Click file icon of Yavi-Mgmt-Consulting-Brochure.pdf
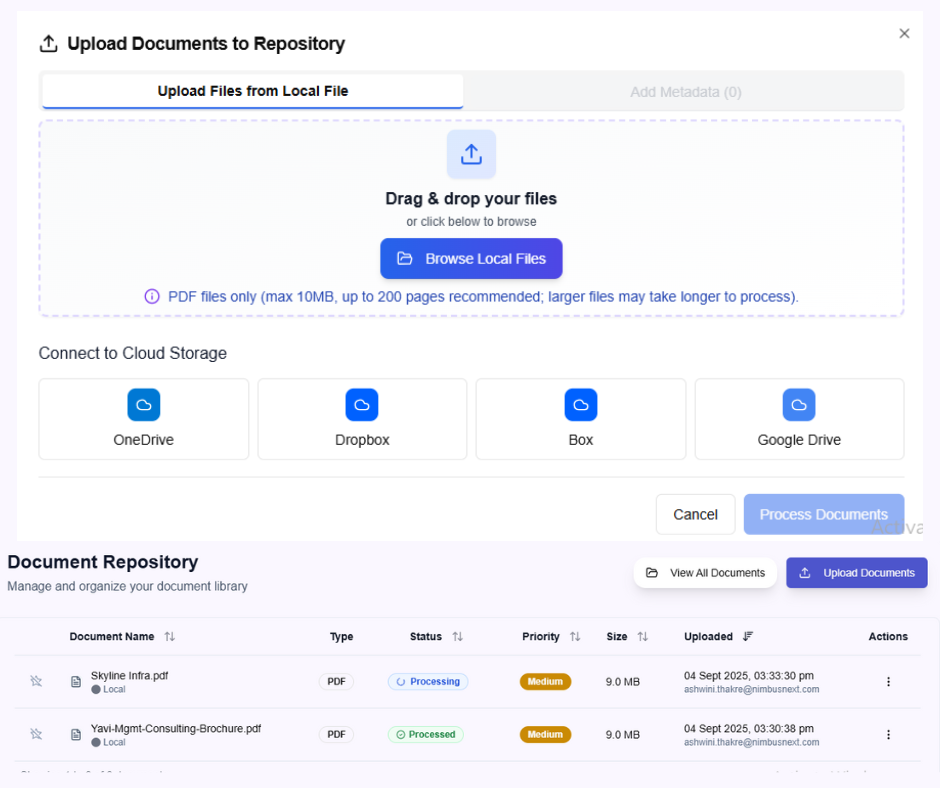 pos(76,734)
